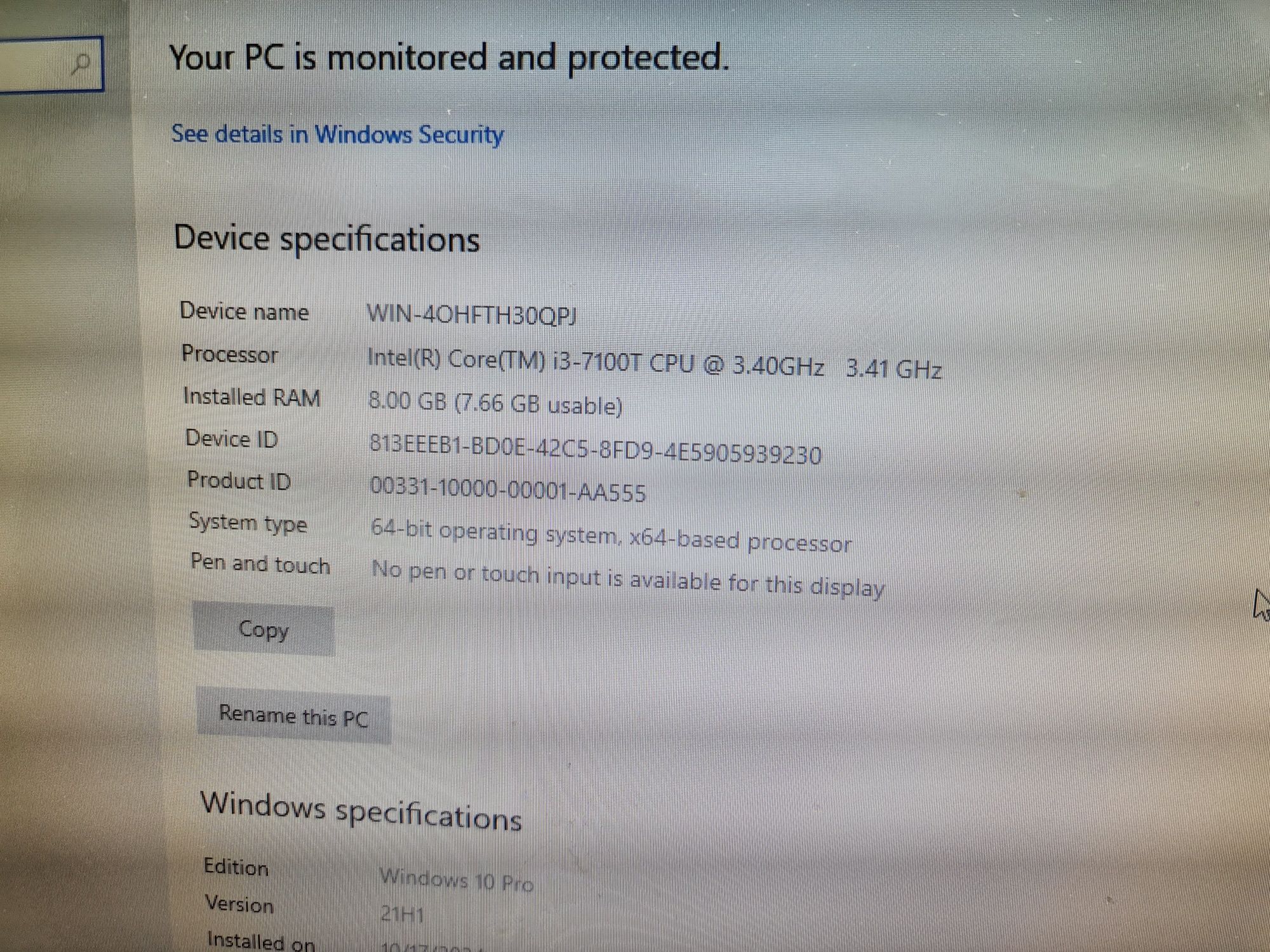Click the Device ID value string
Image resolution: width=1270 pixels, height=952 pixels.
point(595,448)
